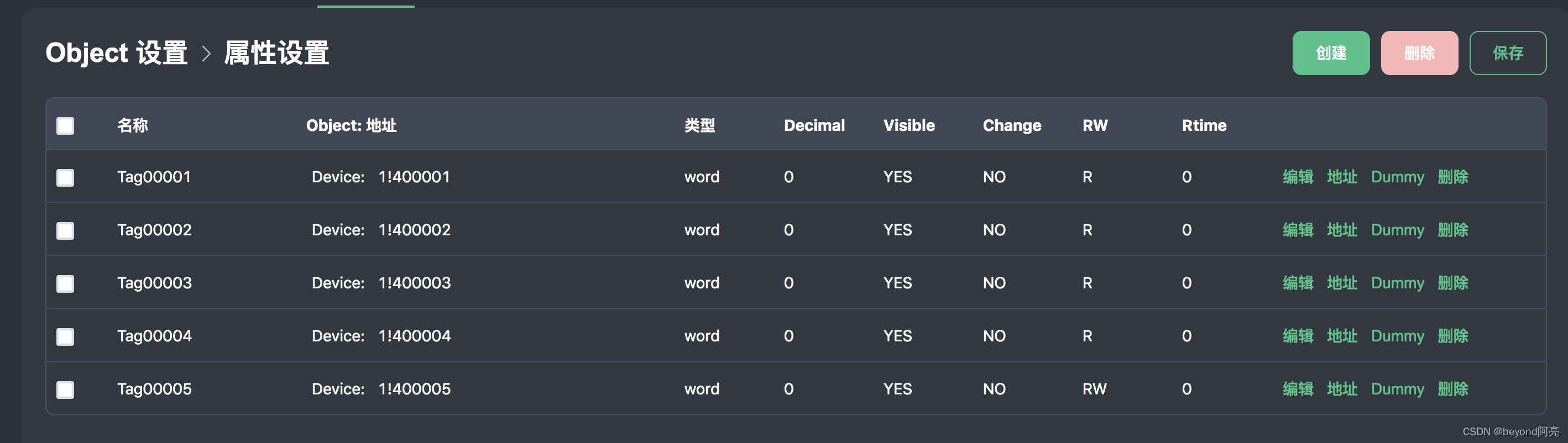
Task: Click 删除 link in Tag00003 row
Action: click(x=1453, y=283)
